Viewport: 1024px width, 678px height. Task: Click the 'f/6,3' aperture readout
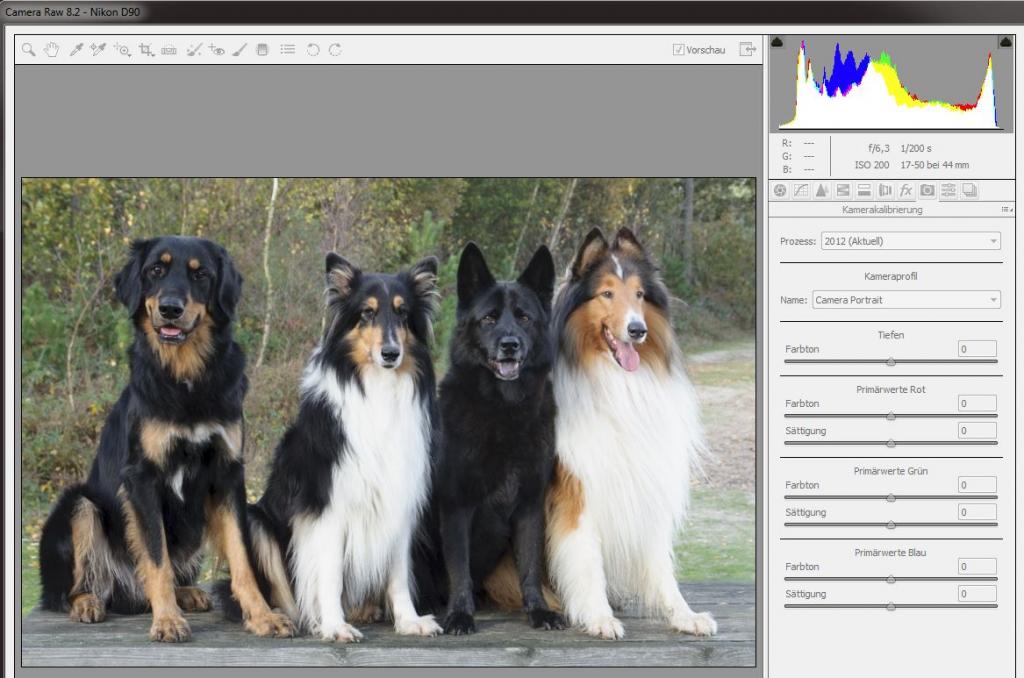click(879, 148)
